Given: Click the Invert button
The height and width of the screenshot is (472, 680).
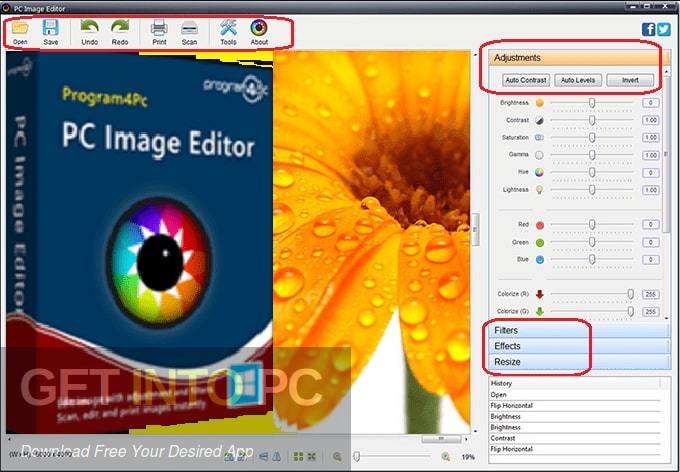Looking at the screenshot, I should (630, 80).
